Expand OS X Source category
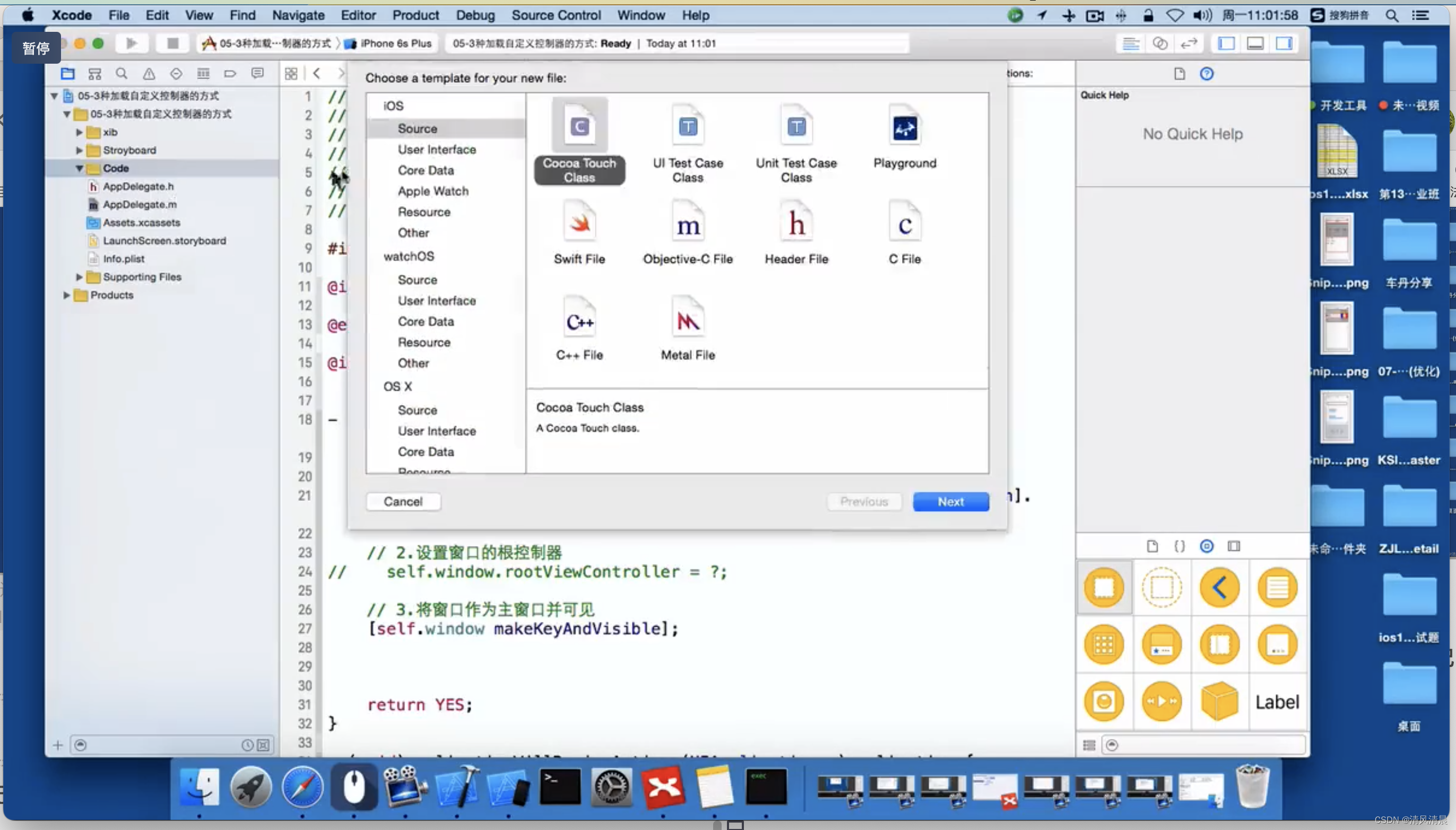This screenshot has height=830, width=1456. point(416,410)
